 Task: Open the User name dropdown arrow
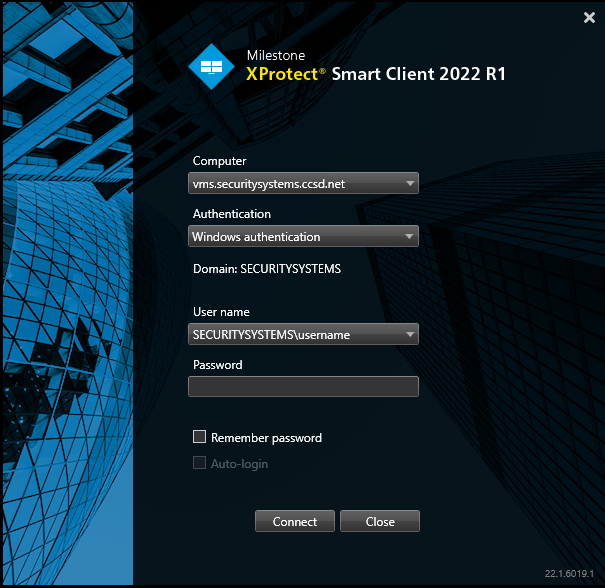410,334
